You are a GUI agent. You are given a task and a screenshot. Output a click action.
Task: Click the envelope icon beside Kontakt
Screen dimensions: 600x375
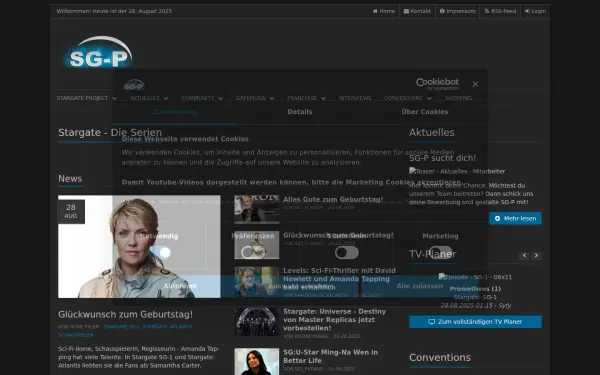[x=406, y=11]
